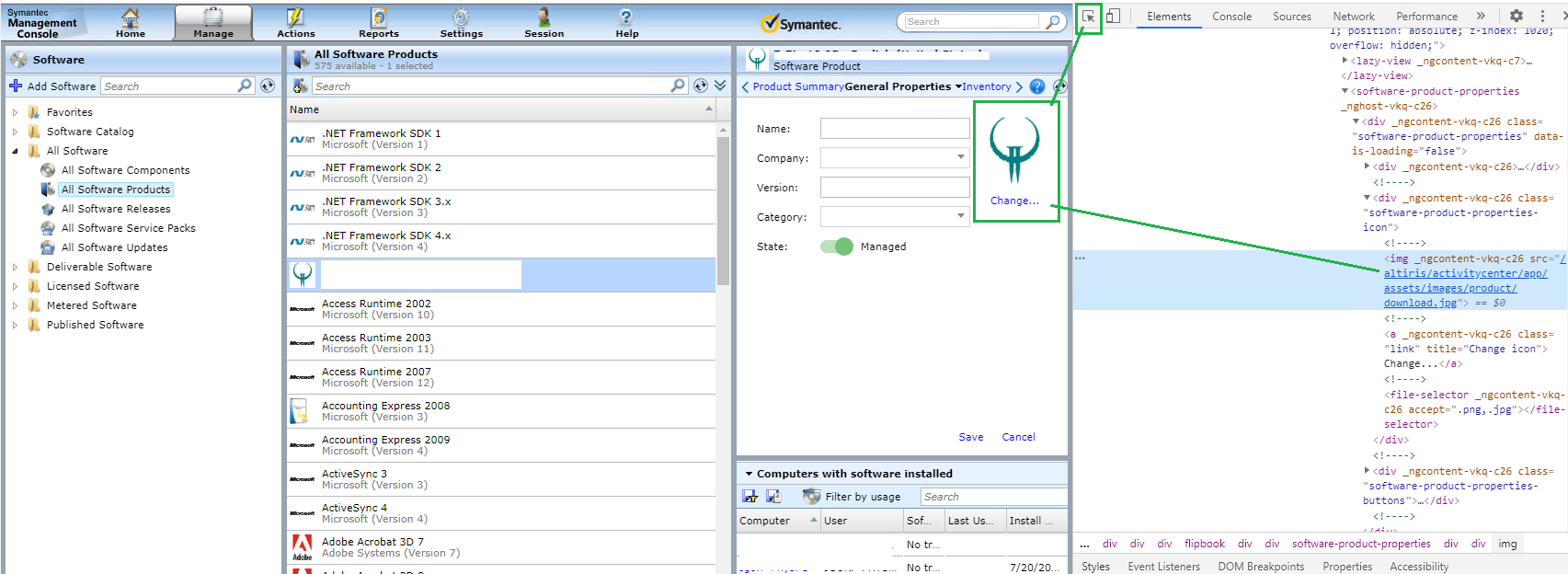Toggle the Managed state switch
1568x574 pixels.
tap(837, 247)
